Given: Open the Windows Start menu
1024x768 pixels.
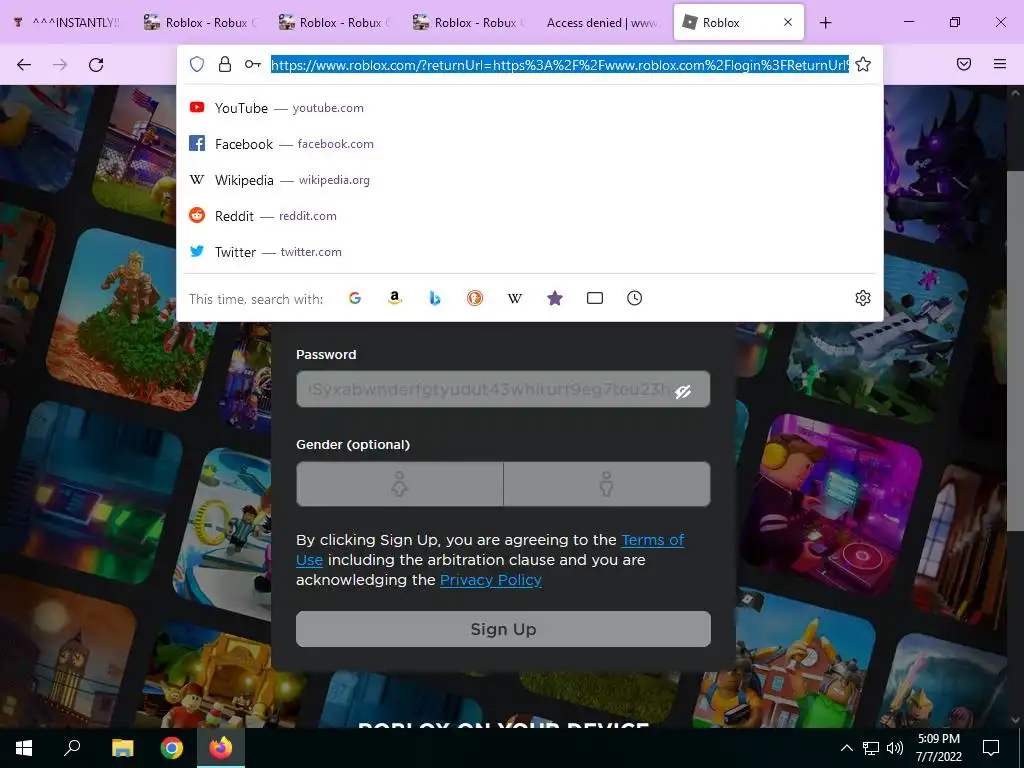Looking at the screenshot, I should pyautogui.click(x=24, y=748).
